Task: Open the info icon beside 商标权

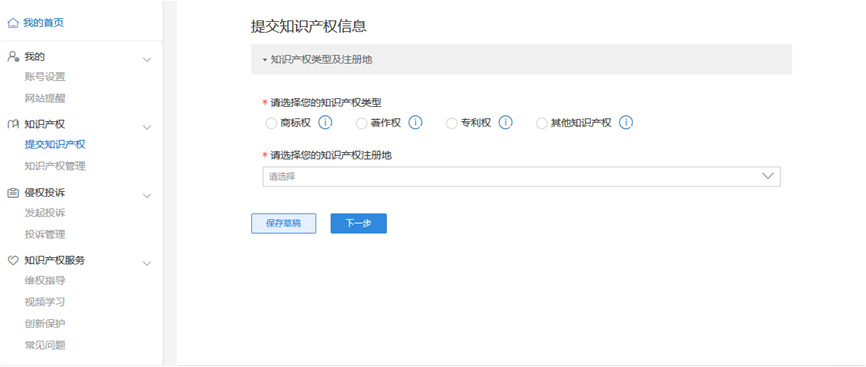Action: tap(325, 122)
